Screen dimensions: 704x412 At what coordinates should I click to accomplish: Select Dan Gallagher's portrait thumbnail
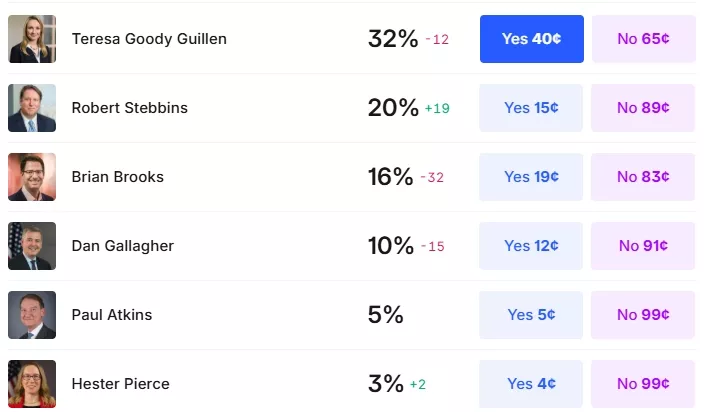(32, 246)
